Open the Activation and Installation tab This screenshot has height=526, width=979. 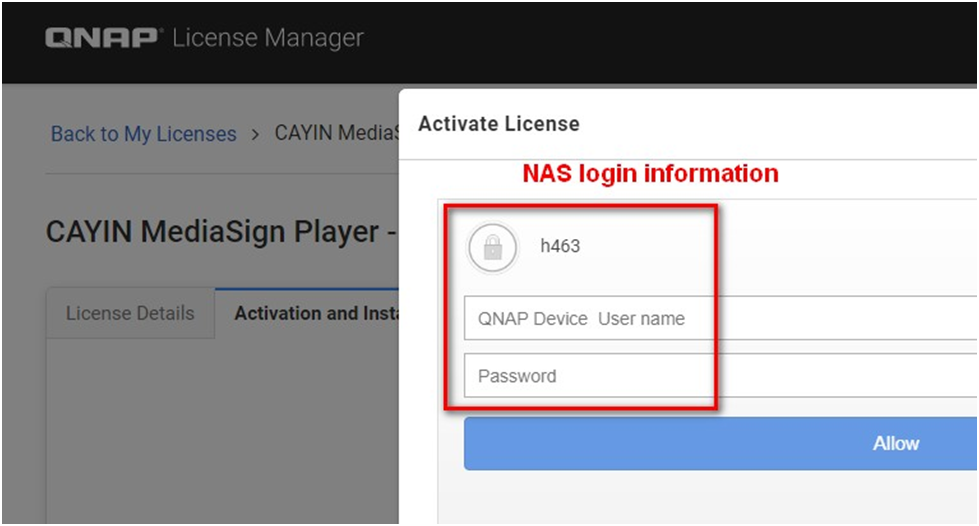point(310,314)
